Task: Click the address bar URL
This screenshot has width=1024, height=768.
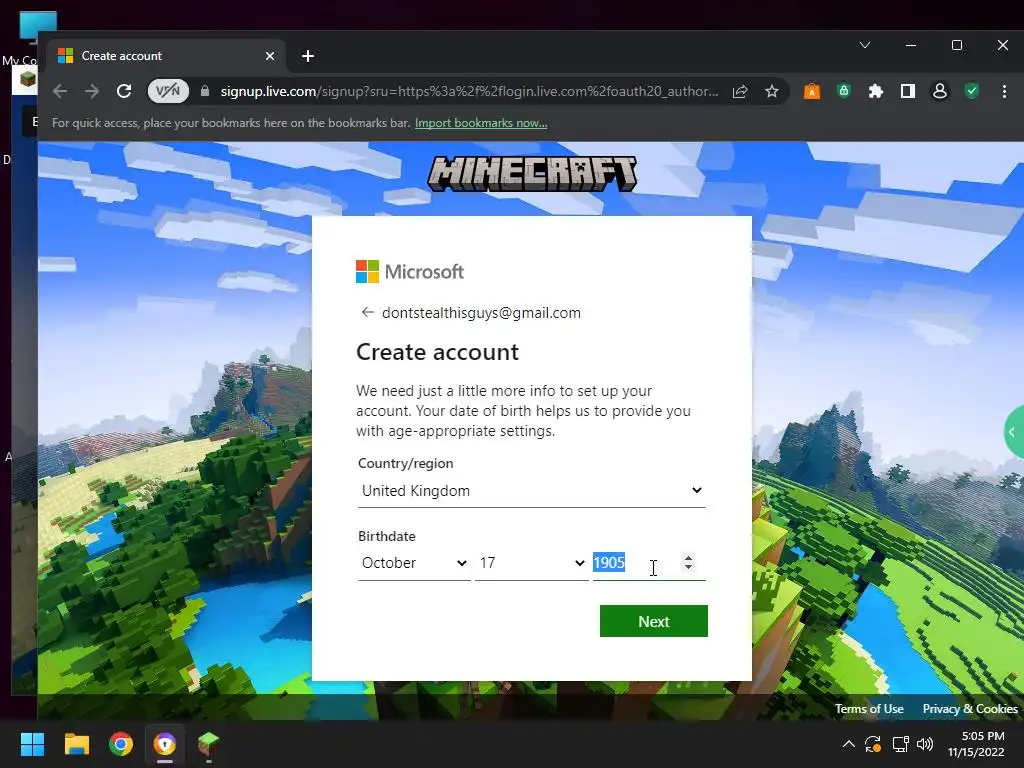Action: pyautogui.click(x=469, y=91)
